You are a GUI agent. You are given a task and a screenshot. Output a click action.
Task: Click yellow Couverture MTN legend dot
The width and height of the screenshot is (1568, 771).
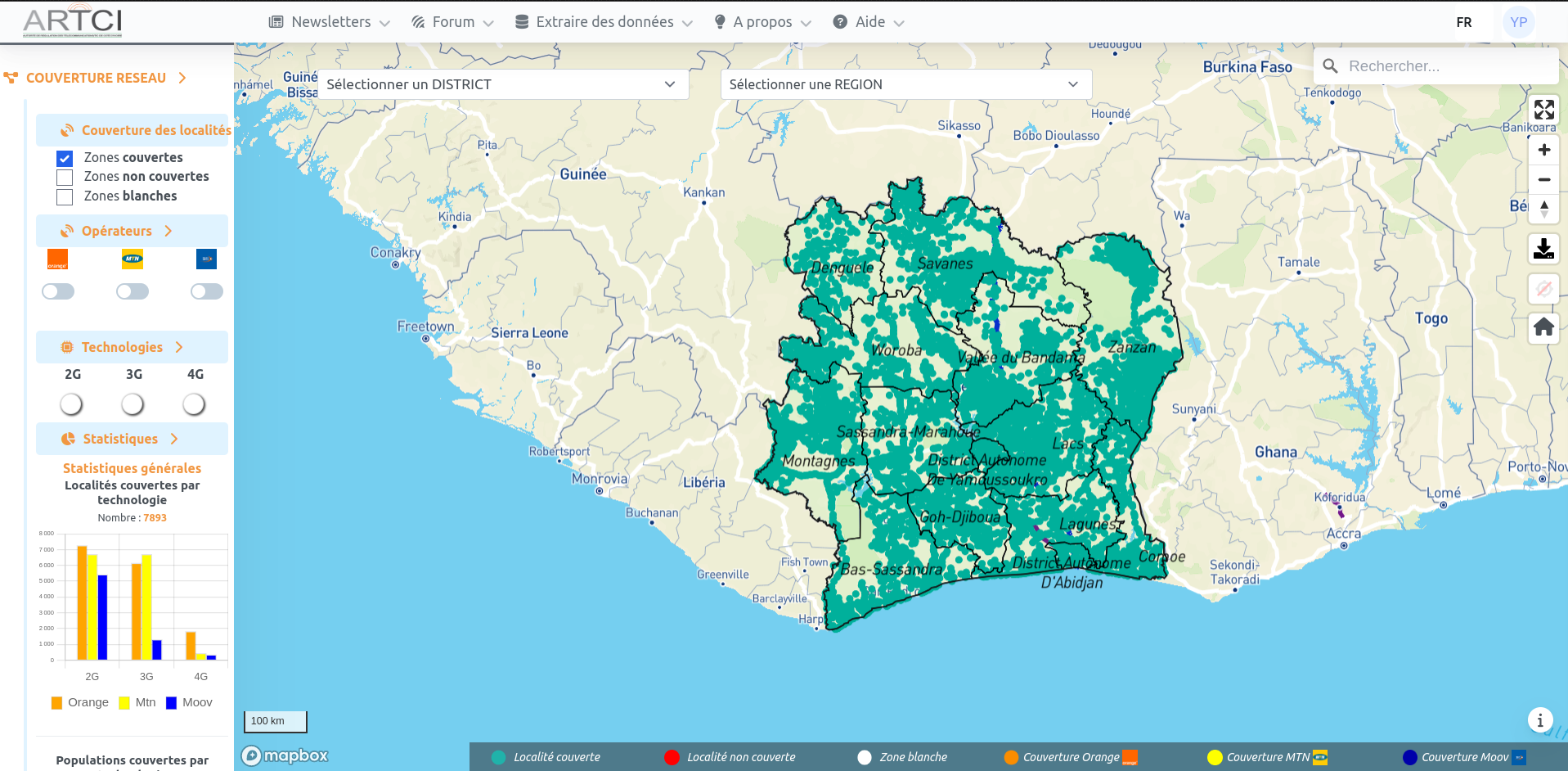point(1215,757)
